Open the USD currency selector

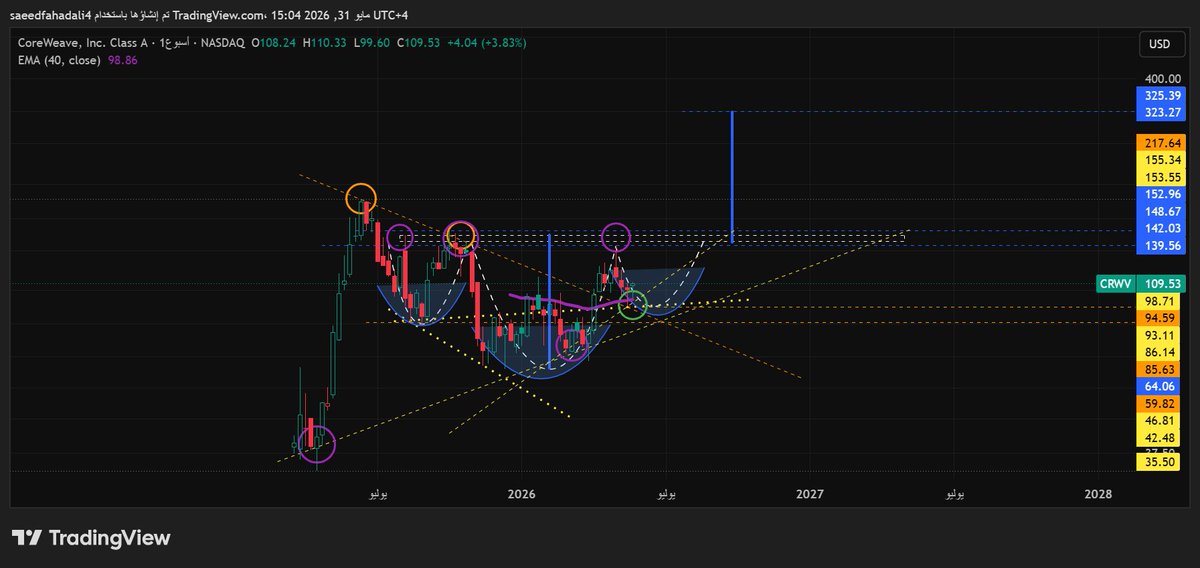pos(1160,44)
